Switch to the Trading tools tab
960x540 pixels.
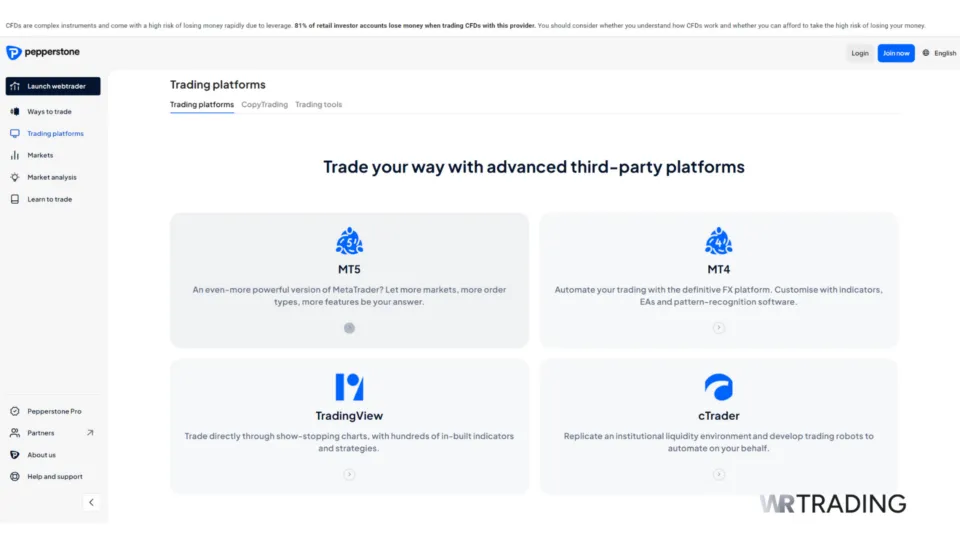coord(318,105)
